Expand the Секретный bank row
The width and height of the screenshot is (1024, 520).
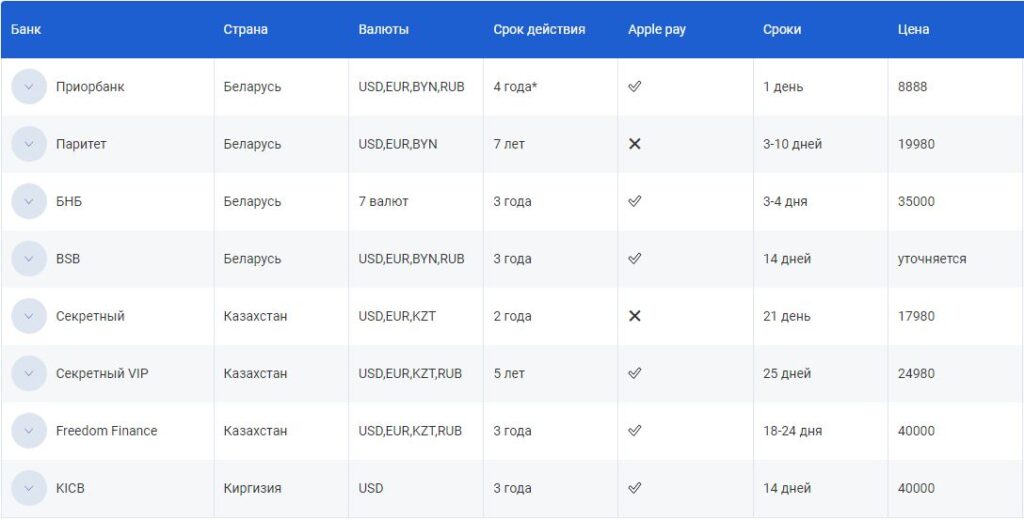29,316
